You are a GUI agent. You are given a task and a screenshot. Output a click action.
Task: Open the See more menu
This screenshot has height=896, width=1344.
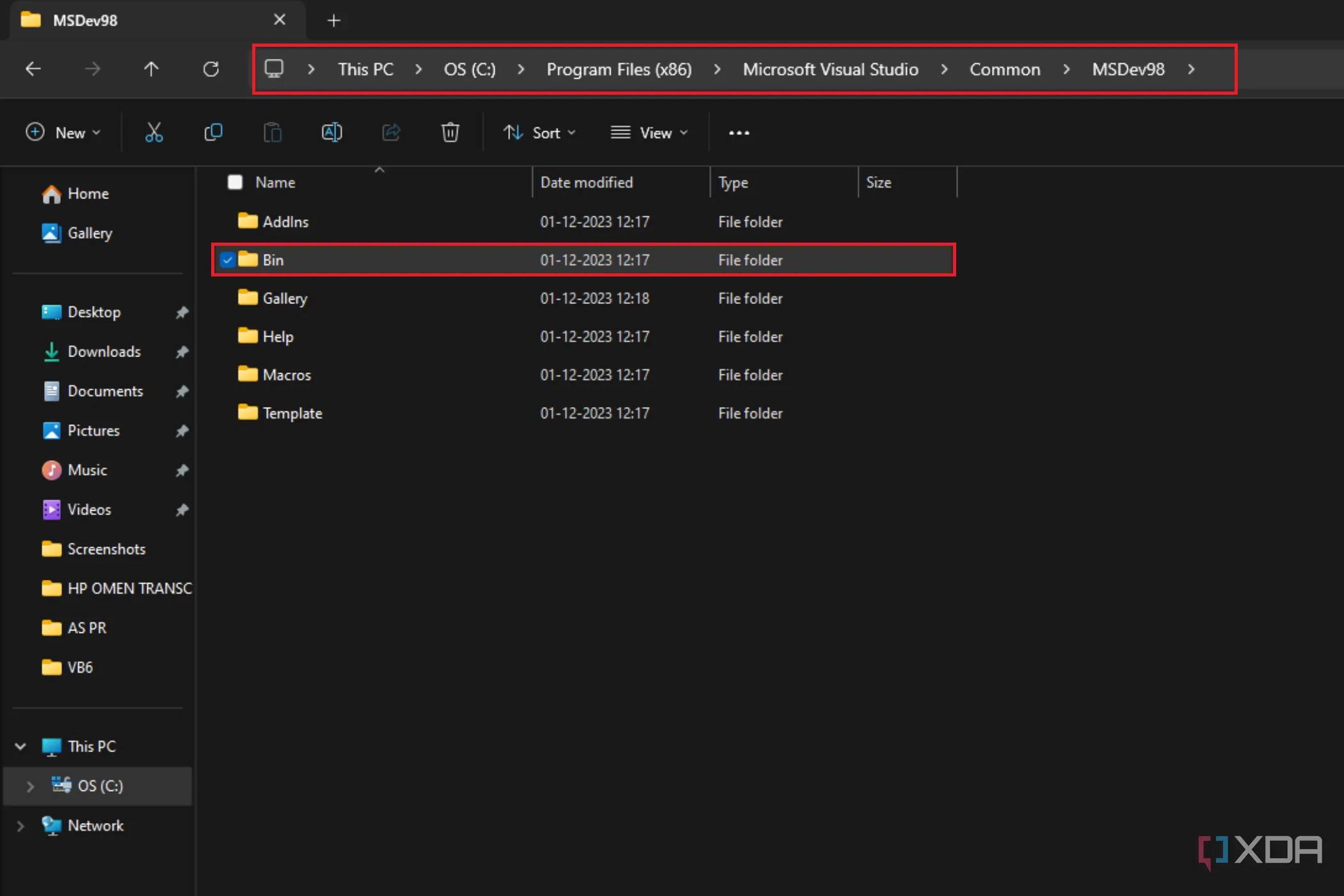tap(739, 132)
